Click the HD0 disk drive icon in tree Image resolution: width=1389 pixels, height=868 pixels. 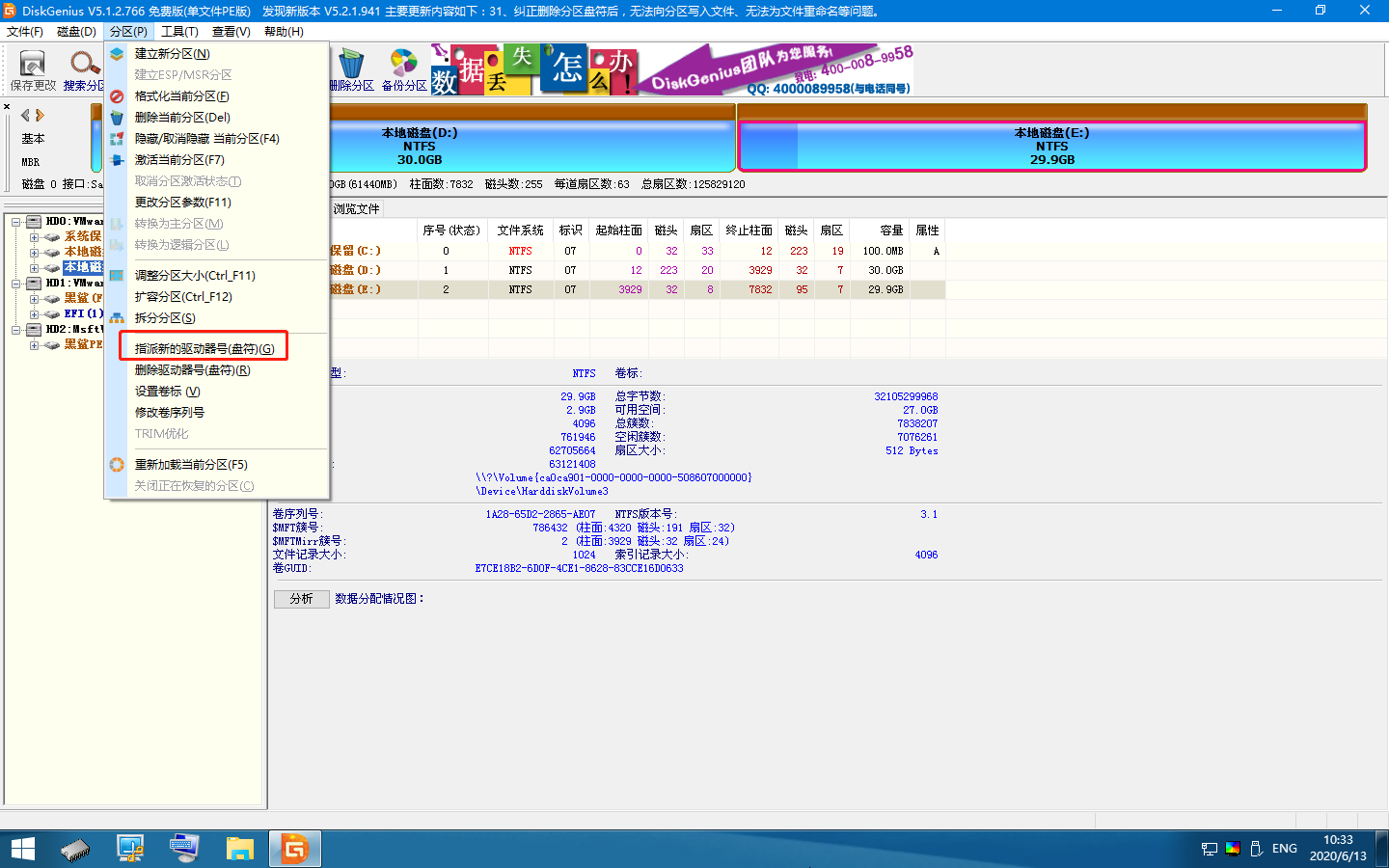click(x=34, y=222)
